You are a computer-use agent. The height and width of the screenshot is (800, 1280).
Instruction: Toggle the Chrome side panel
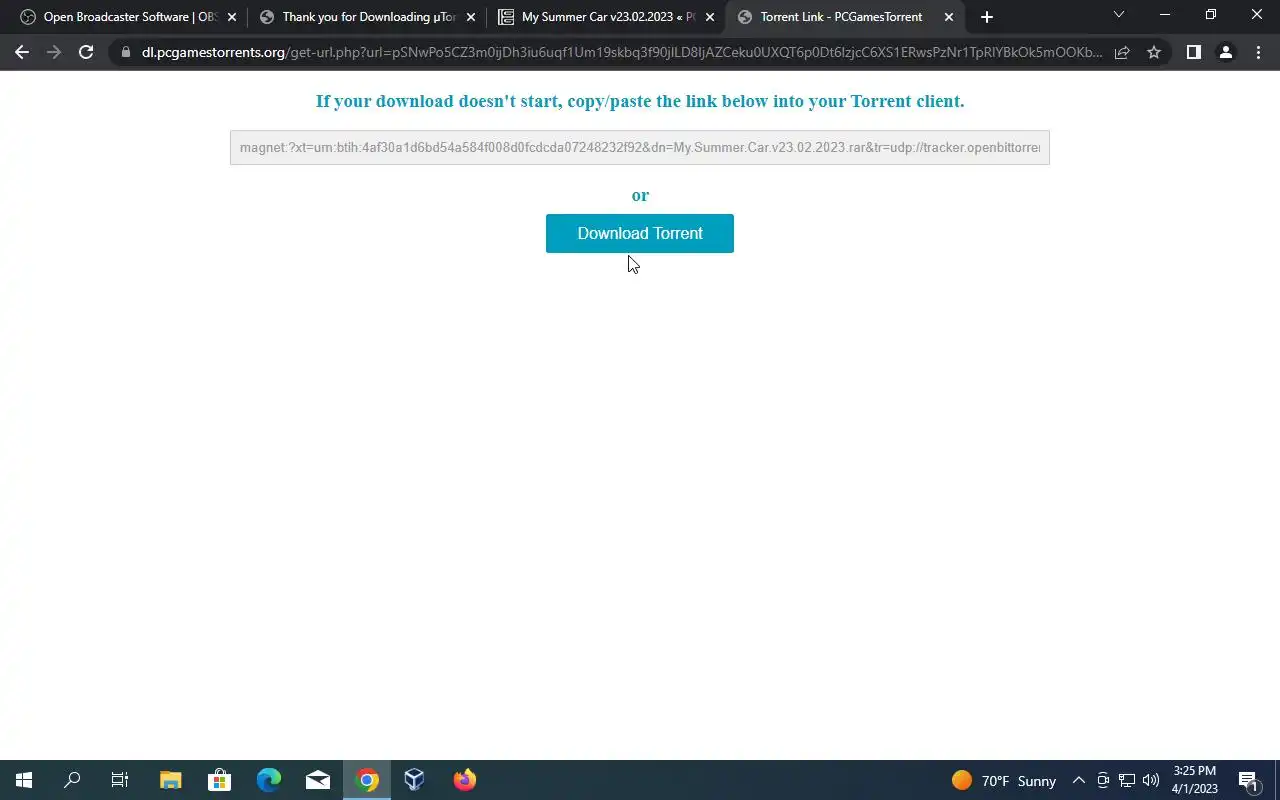[1193, 52]
